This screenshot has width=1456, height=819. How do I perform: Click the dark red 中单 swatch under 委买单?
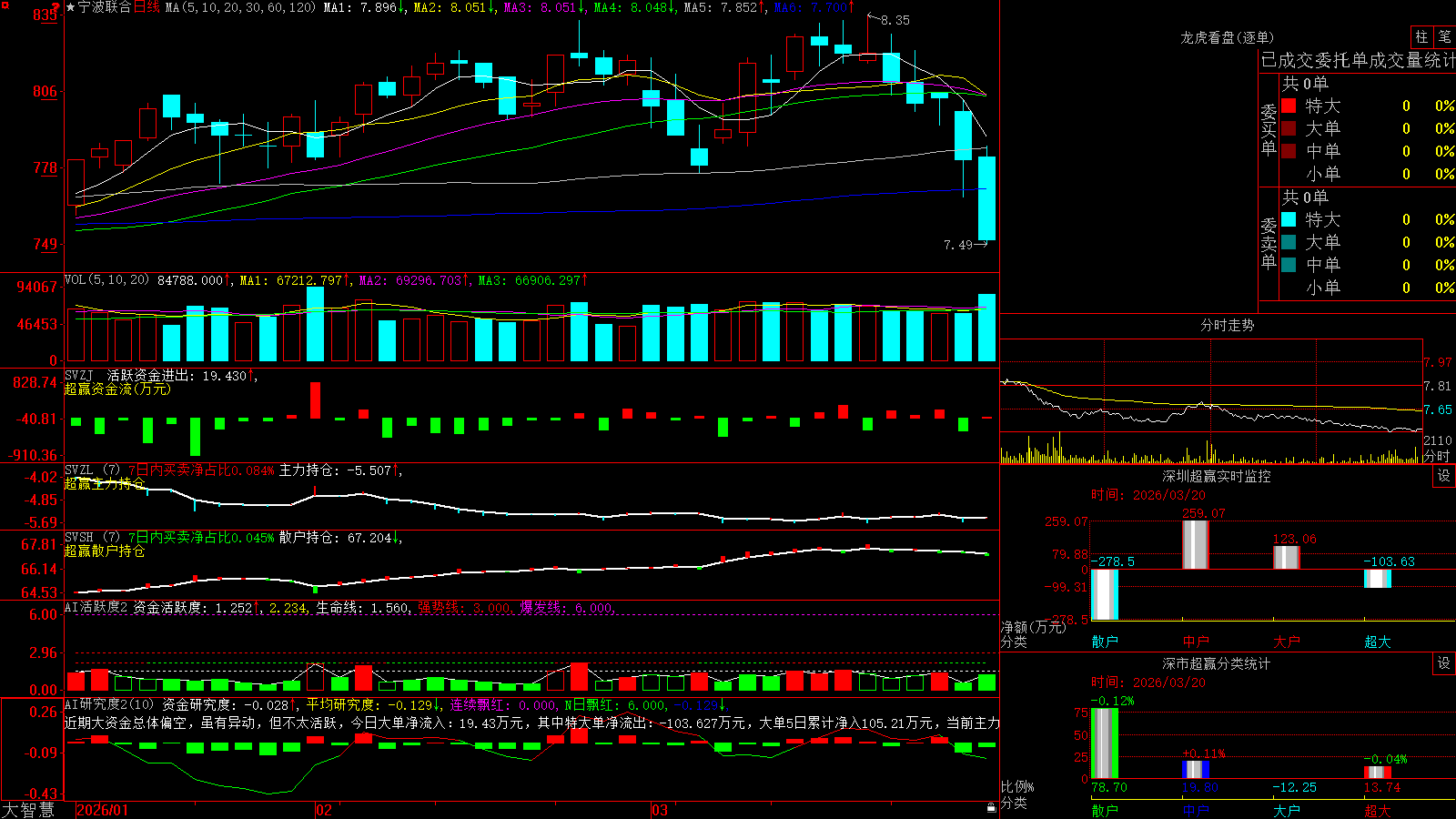(1289, 151)
